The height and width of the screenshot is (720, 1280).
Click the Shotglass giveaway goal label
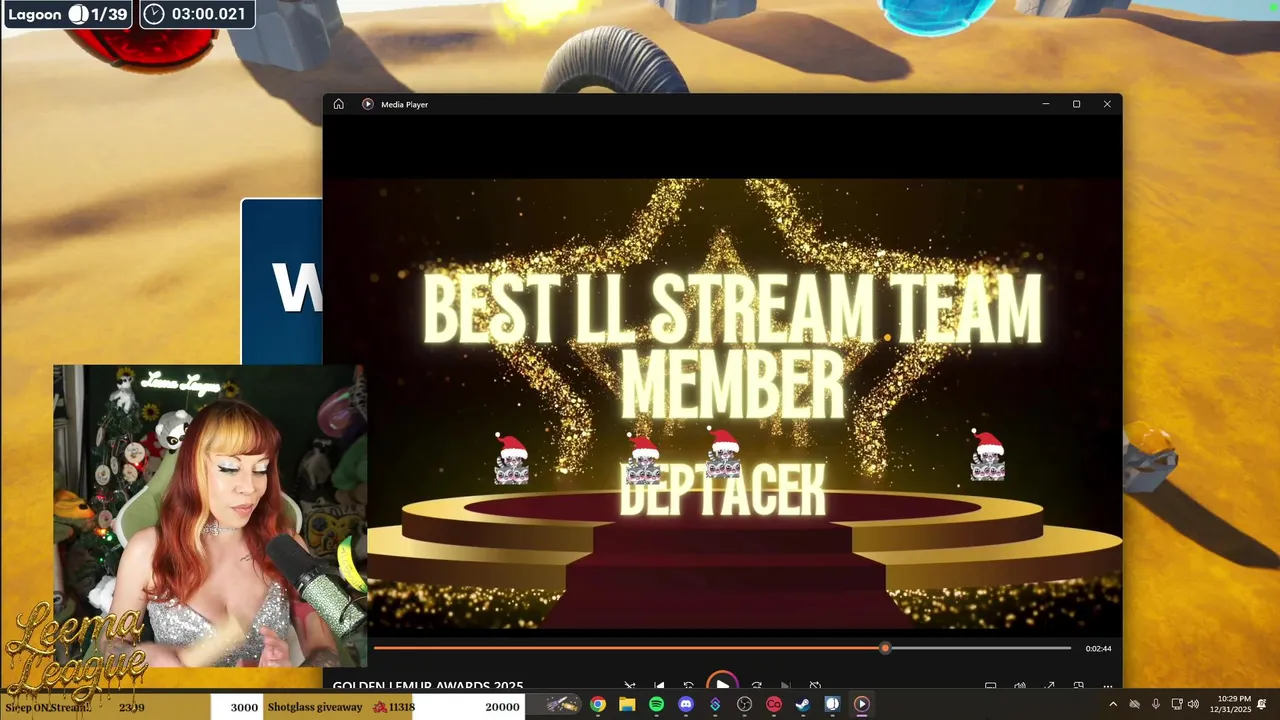315,707
